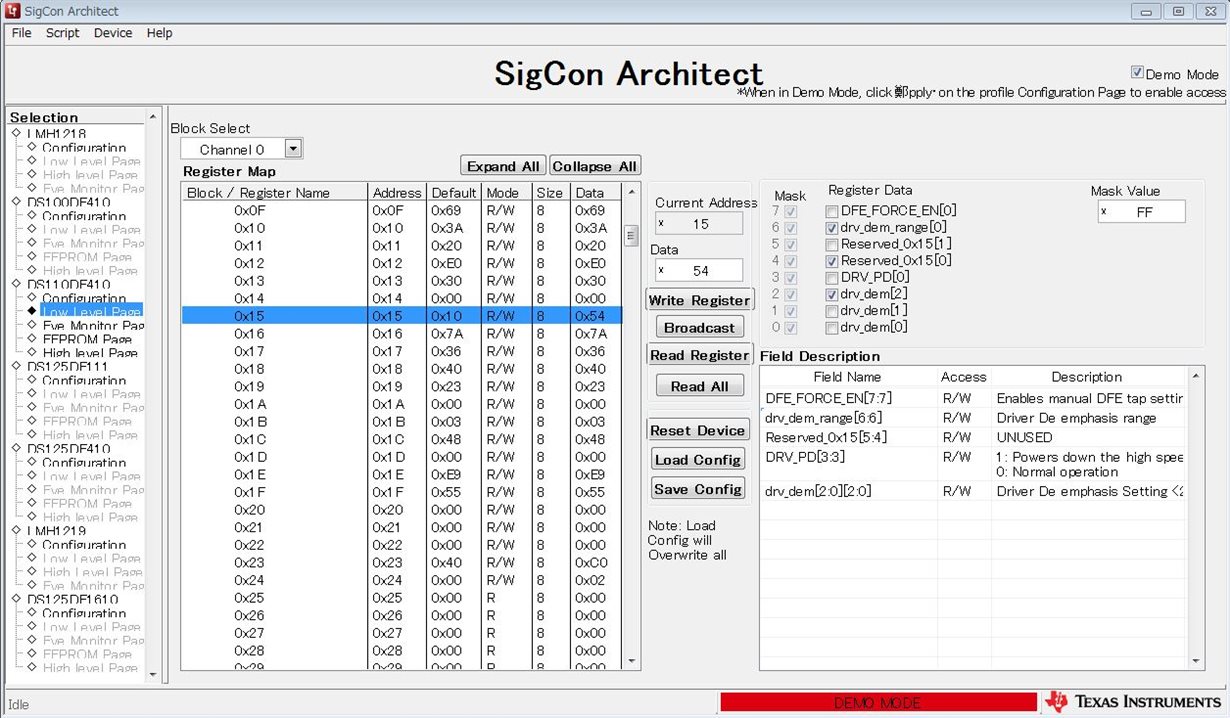Click the Data value input field

[x=699, y=270]
